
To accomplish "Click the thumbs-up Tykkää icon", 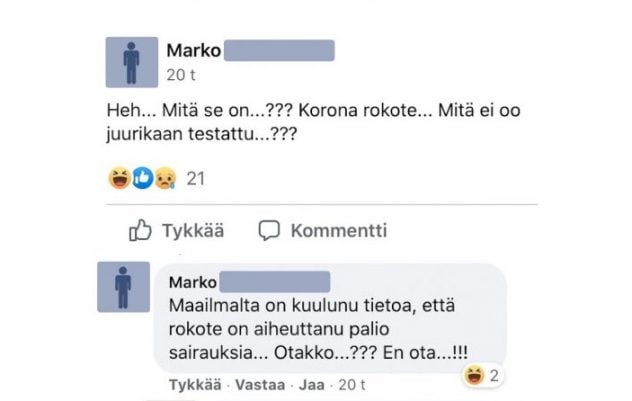I will click(x=140, y=230).
